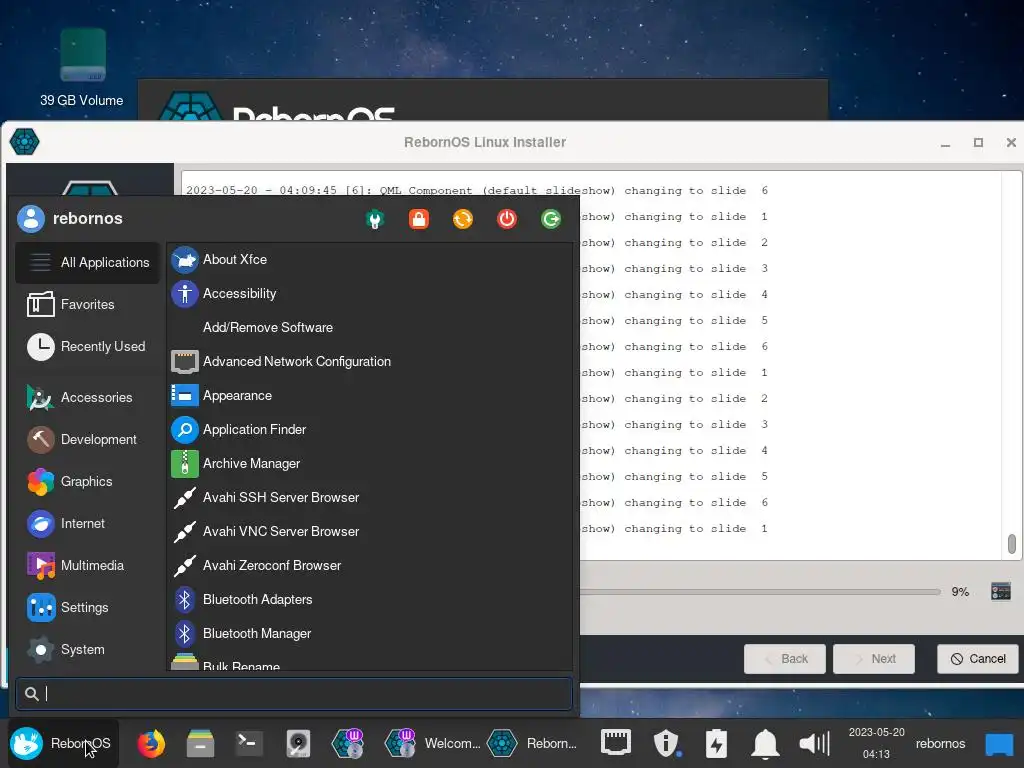Select the Settings category
Image resolution: width=1024 pixels, height=768 pixels.
click(x=88, y=607)
